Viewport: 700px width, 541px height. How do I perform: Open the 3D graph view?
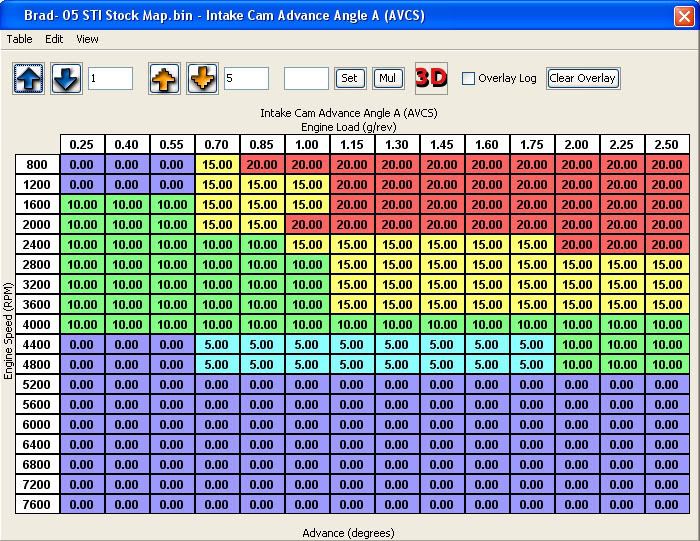[431, 78]
